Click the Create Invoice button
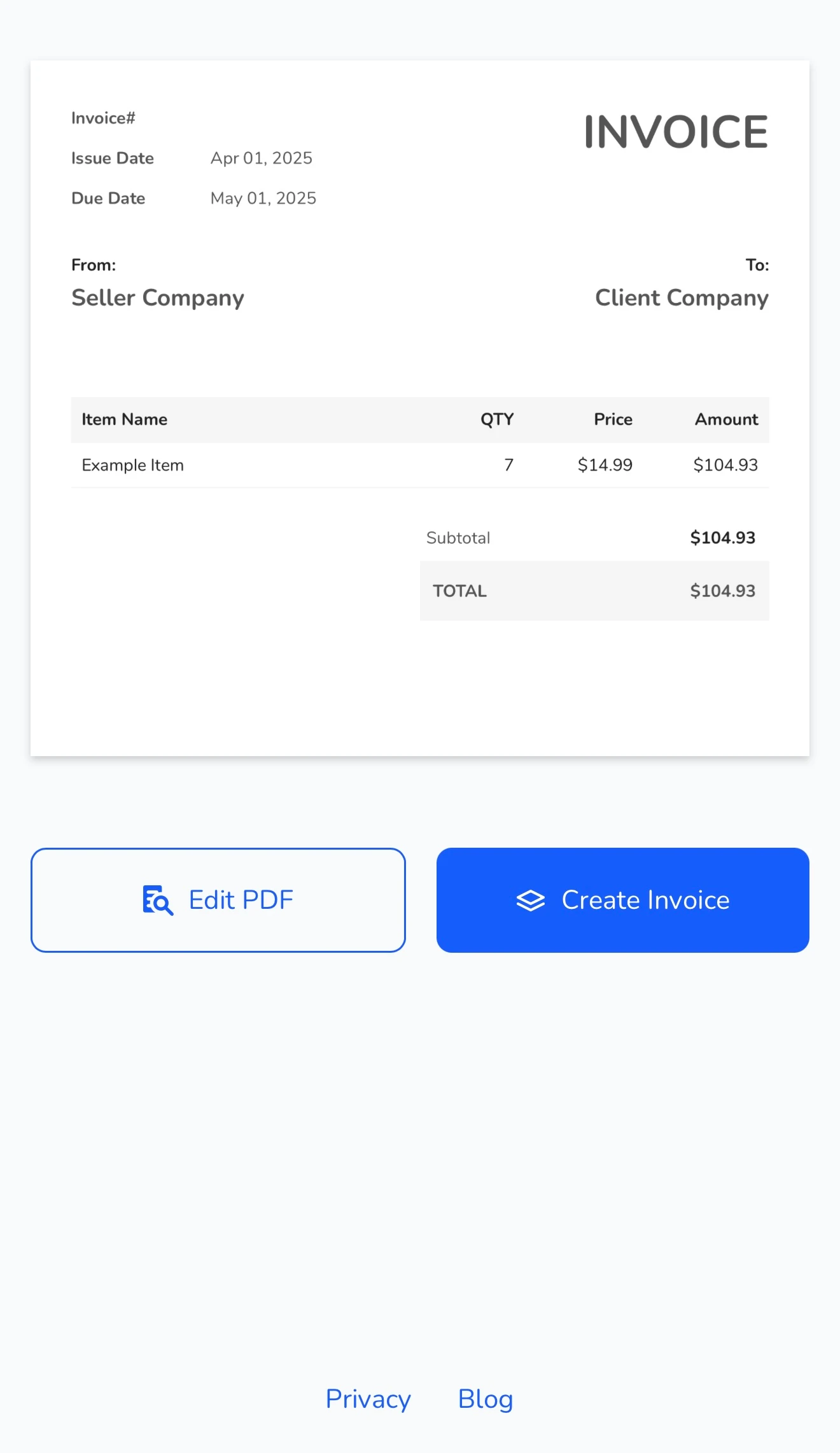The height and width of the screenshot is (1453, 840). (623, 900)
